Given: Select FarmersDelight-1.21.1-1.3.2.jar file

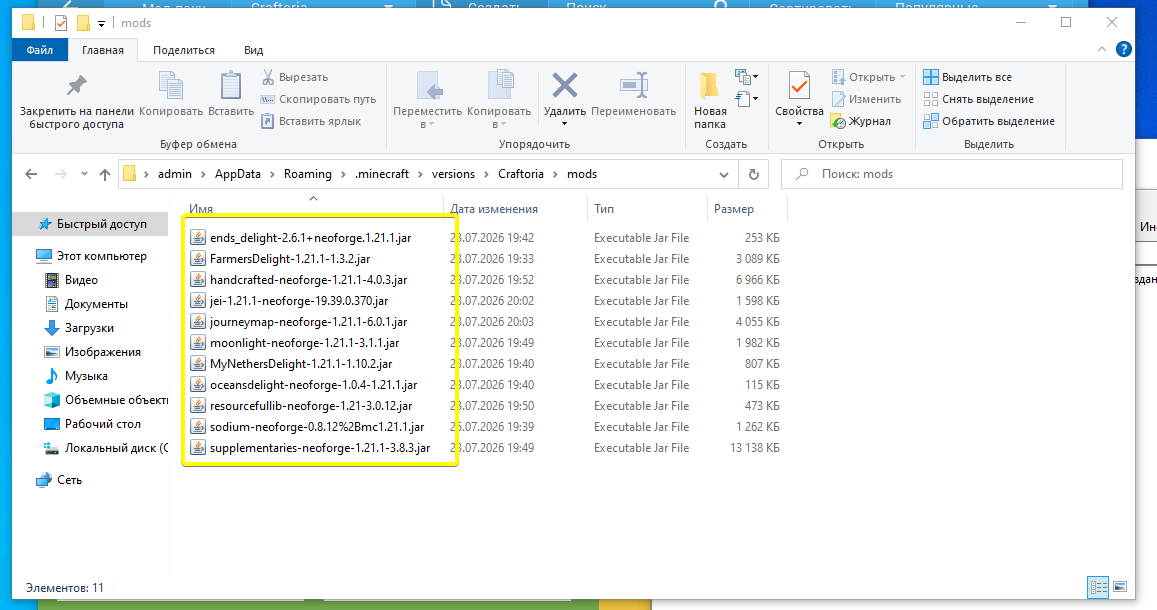Looking at the screenshot, I should coord(290,259).
